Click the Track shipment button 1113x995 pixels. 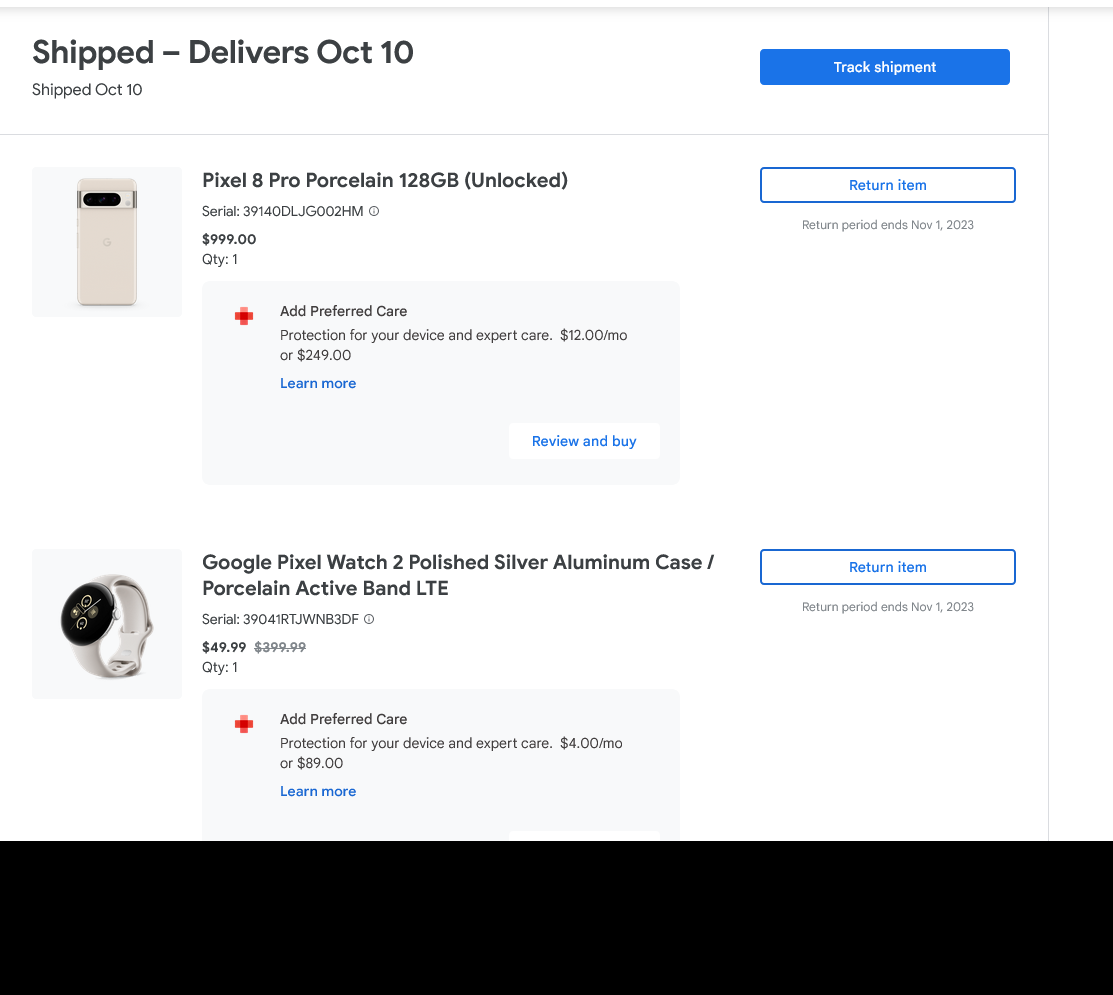[884, 67]
